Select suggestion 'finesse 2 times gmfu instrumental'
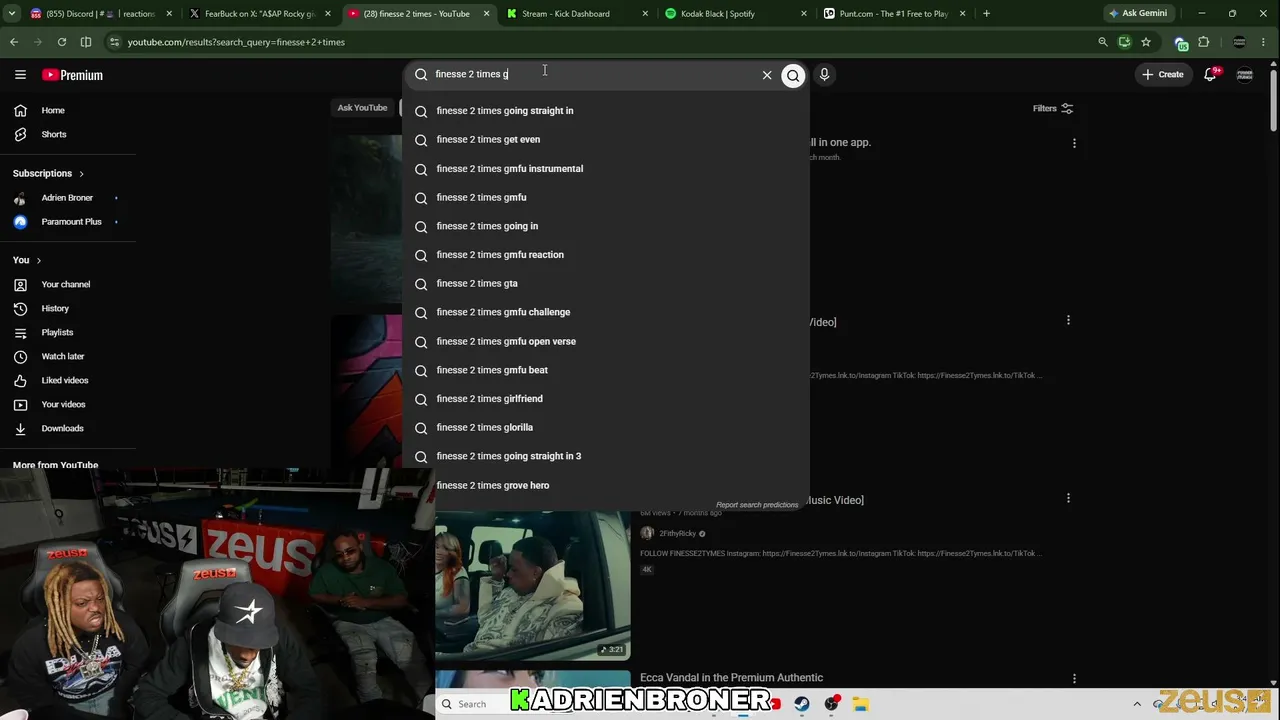Viewport: 1280px width, 720px height. click(606, 169)
